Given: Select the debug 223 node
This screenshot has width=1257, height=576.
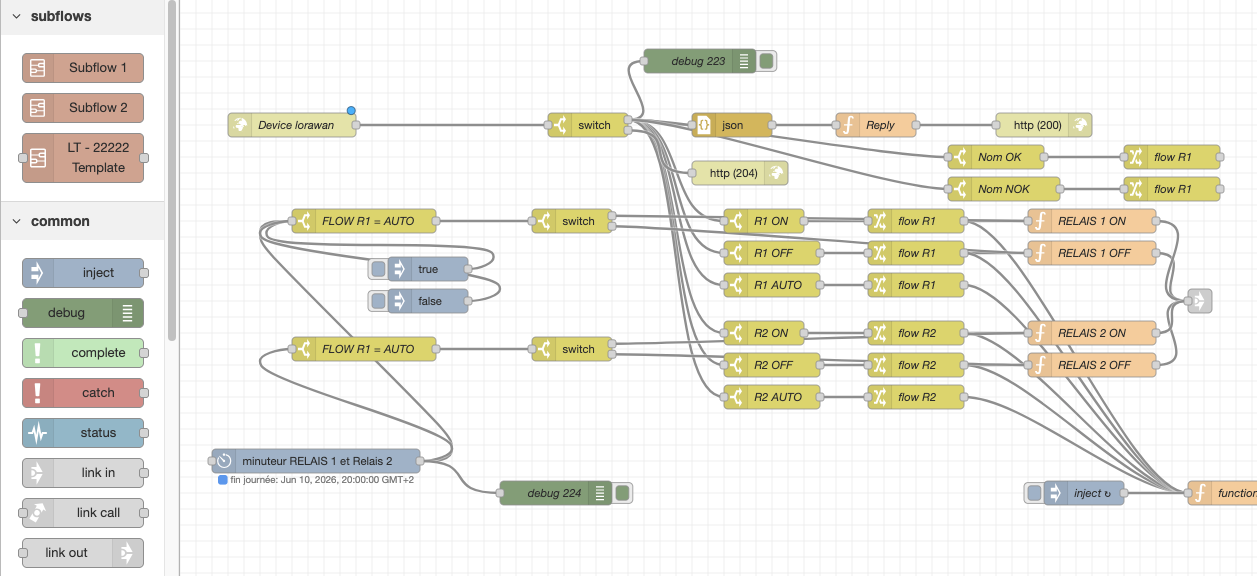Looking at the screenshot, I should [x=698, y=61].
